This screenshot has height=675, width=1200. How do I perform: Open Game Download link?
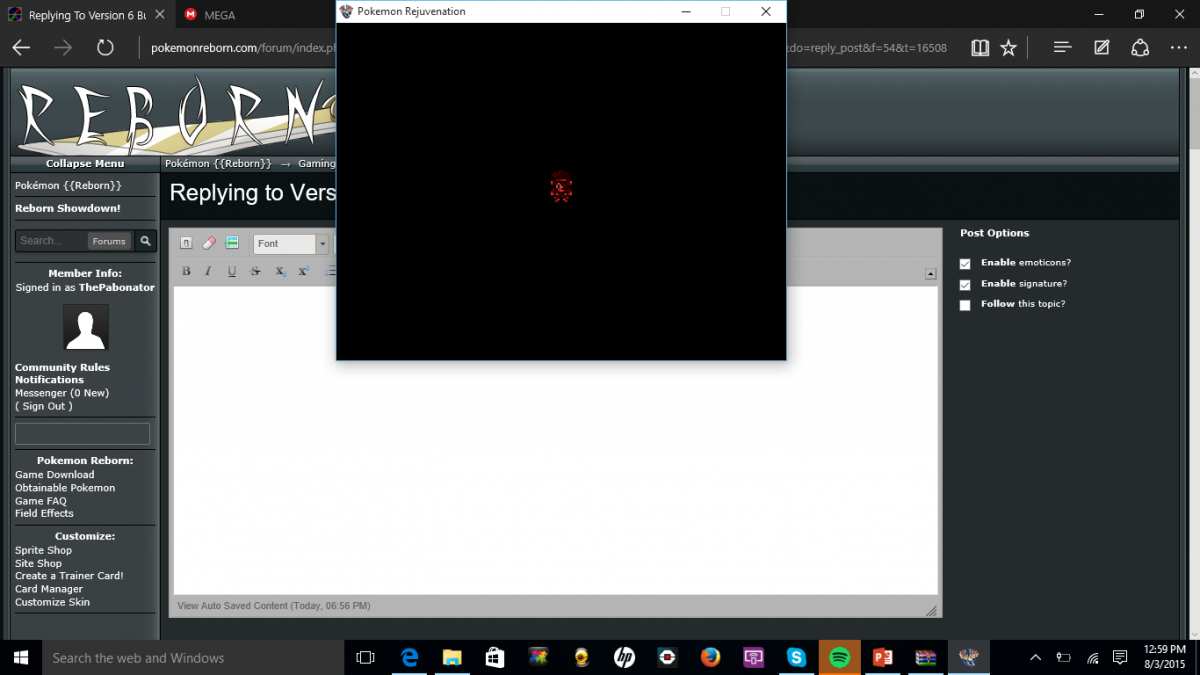click(55, 475)
